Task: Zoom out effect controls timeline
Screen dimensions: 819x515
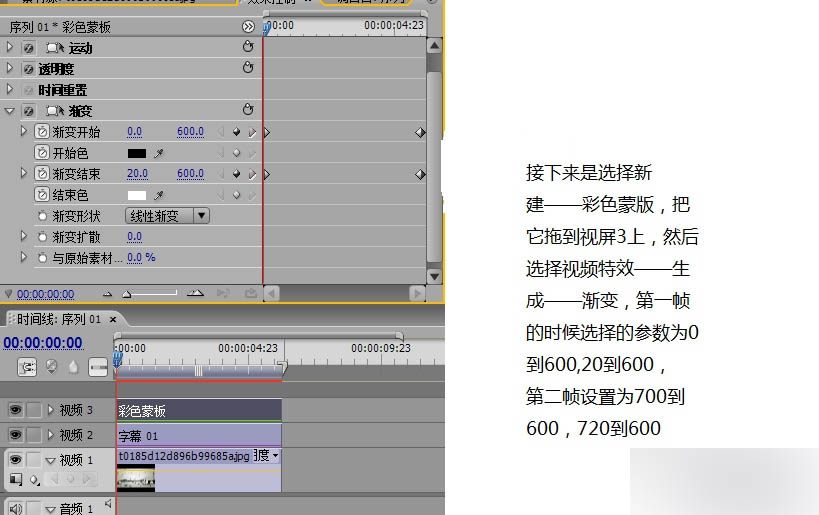Action: [x=107, y=295]
